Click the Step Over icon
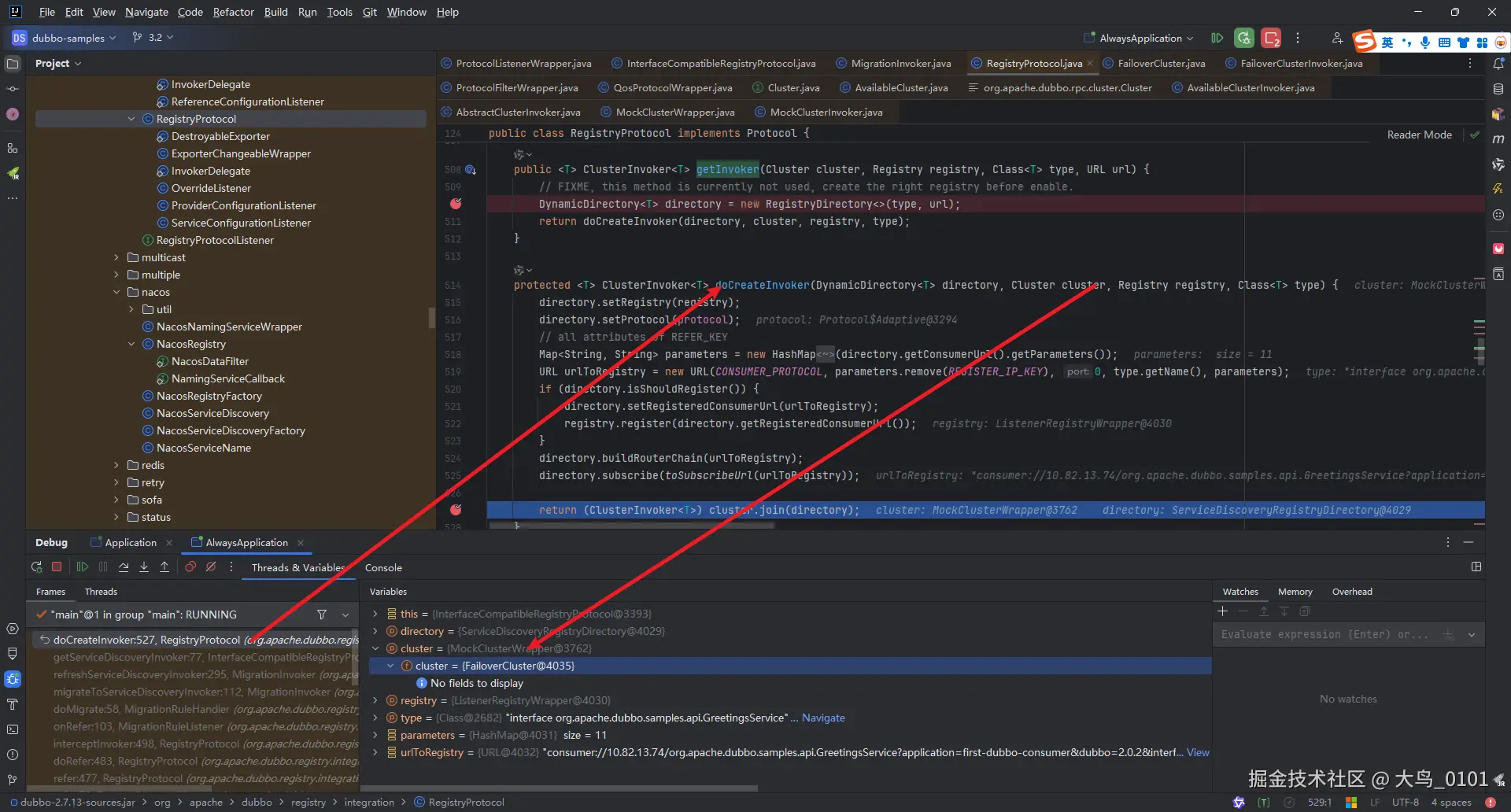This screenshot has height=812, width=1511. [124, 567]
